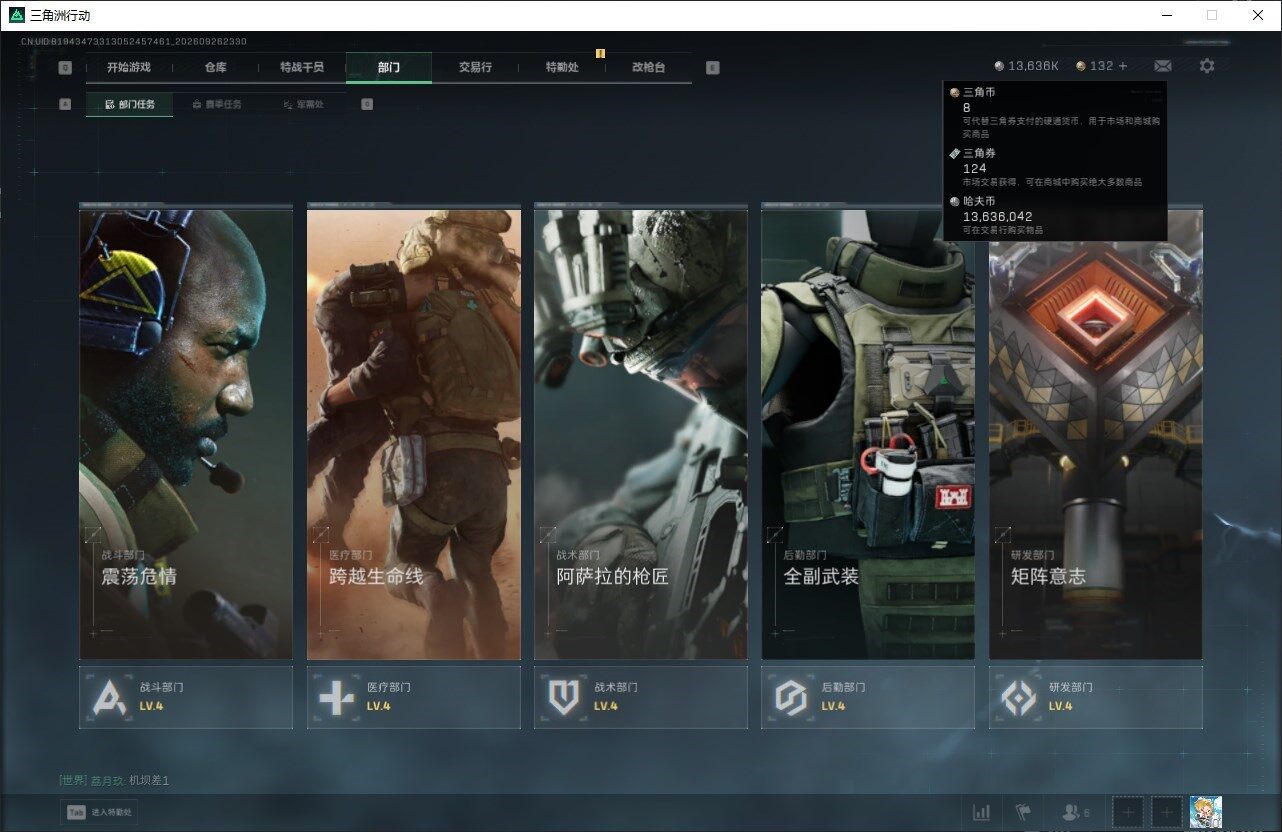Open the 仓库 tab
Viewport: 1282px width, 832px height.
click(x=215, y=67)
